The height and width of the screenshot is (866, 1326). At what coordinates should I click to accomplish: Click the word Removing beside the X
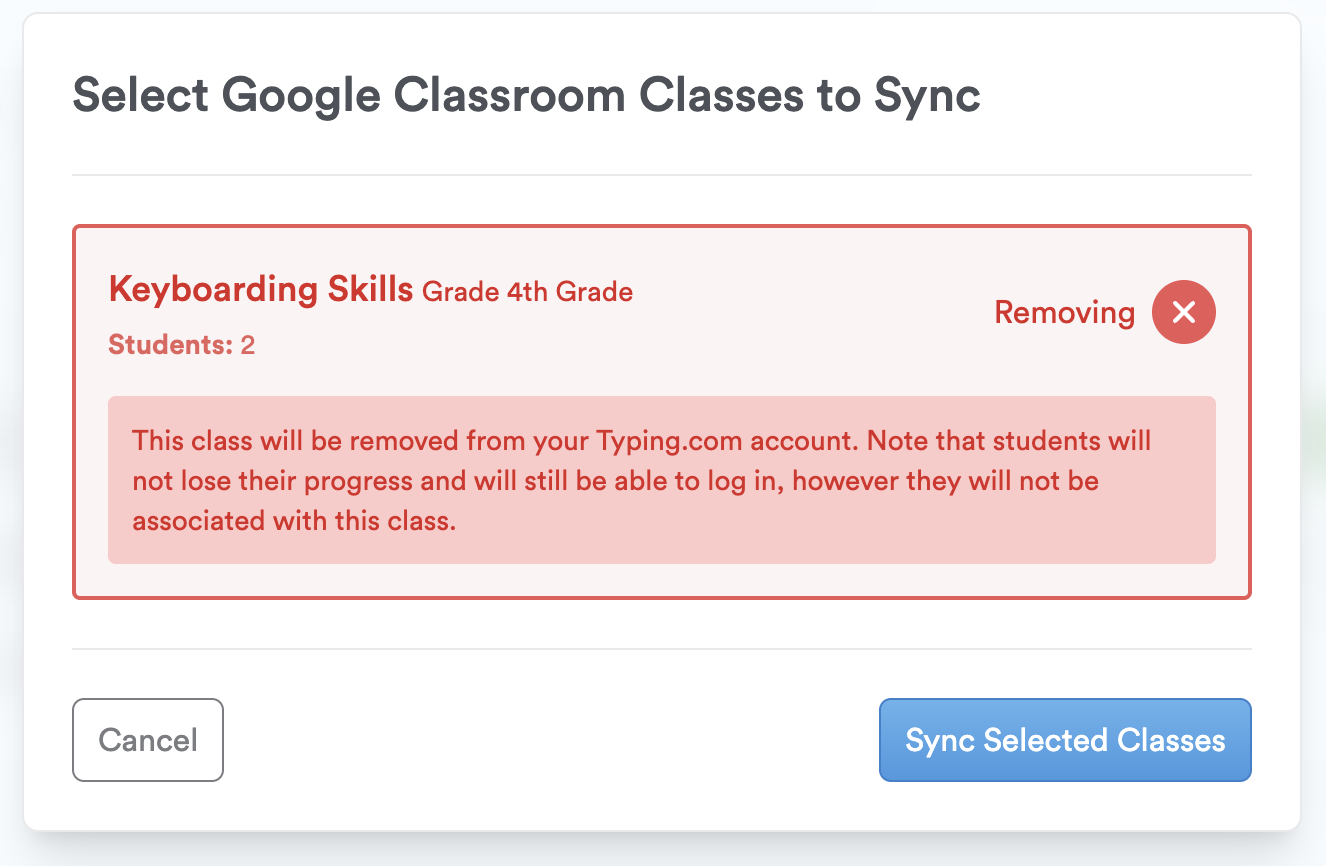pyautogui.click(x=1064, y=313)
